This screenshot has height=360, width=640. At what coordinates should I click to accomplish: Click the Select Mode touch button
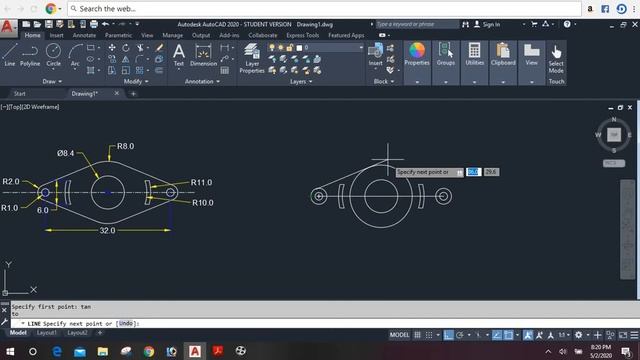point(556,60)
